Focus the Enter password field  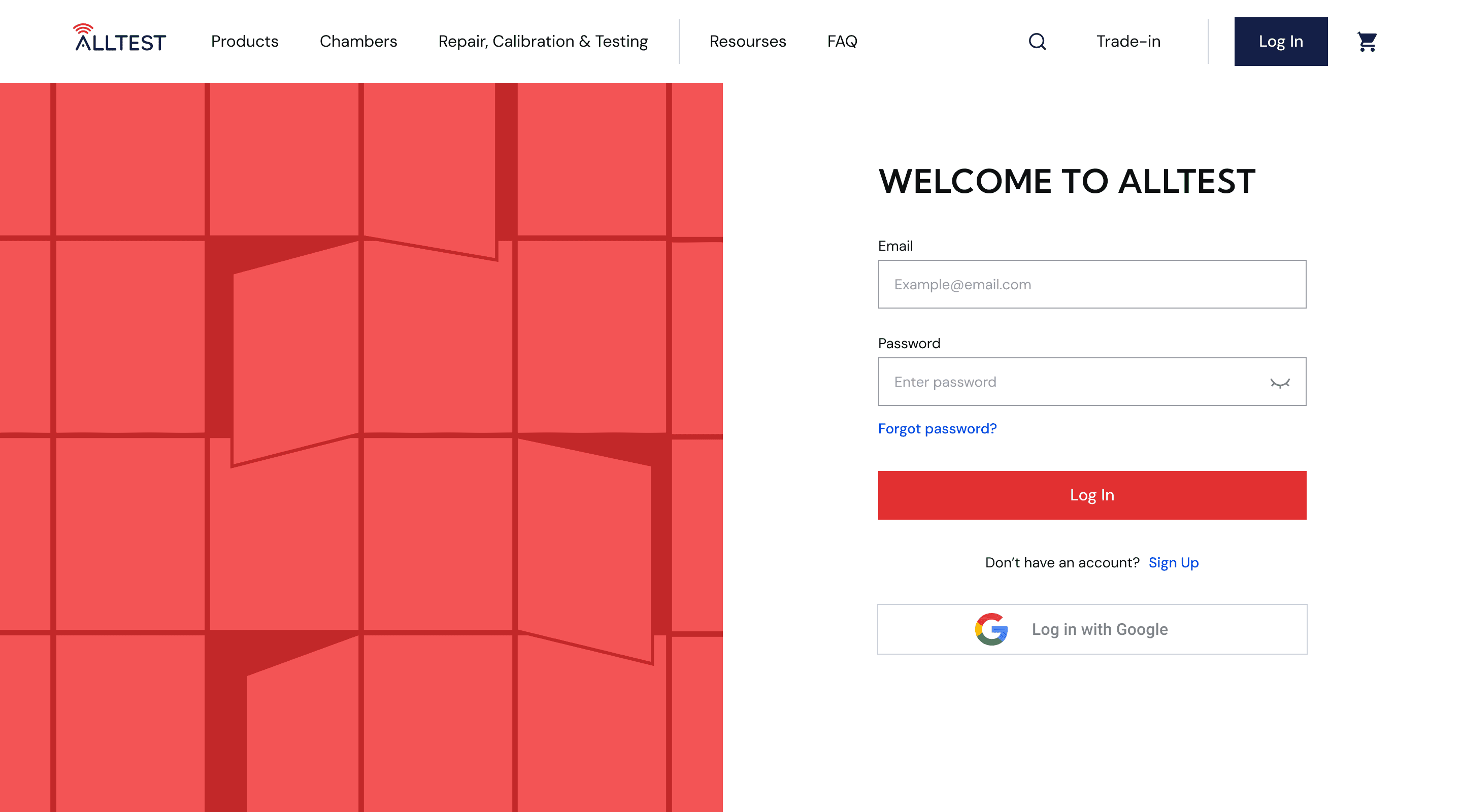coord(1067,382)
